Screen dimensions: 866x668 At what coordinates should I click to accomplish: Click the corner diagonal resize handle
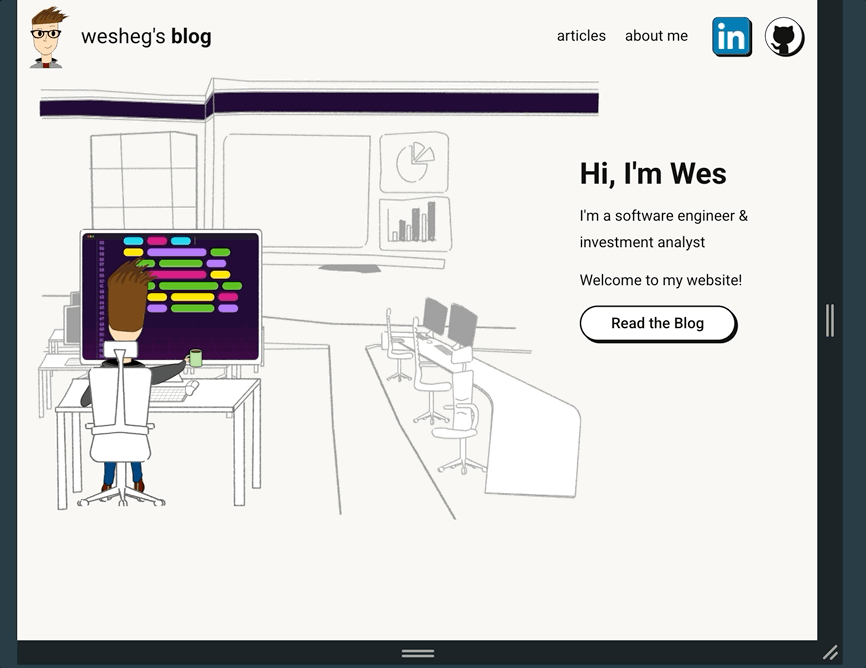pyautogui.click(x=830, y=653)
